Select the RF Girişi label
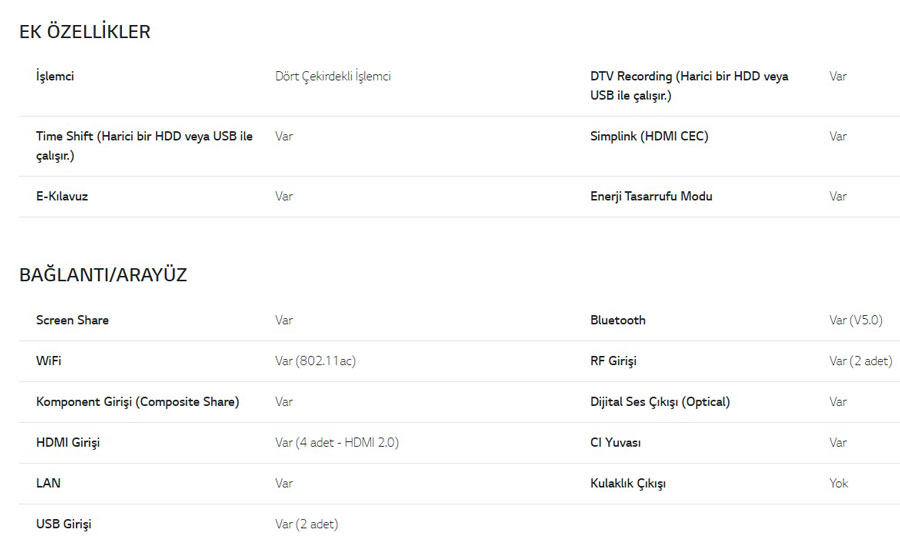 (x=614, y=361)
